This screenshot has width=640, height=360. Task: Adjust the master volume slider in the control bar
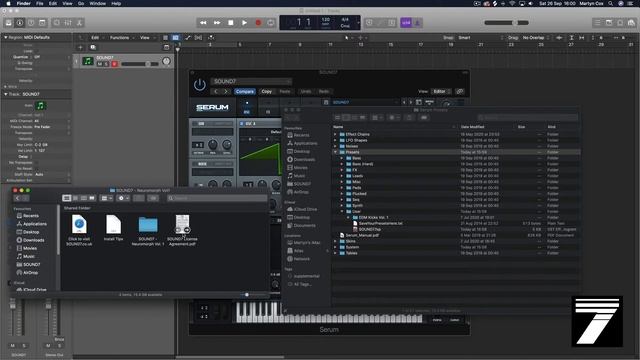coord(506,23)
